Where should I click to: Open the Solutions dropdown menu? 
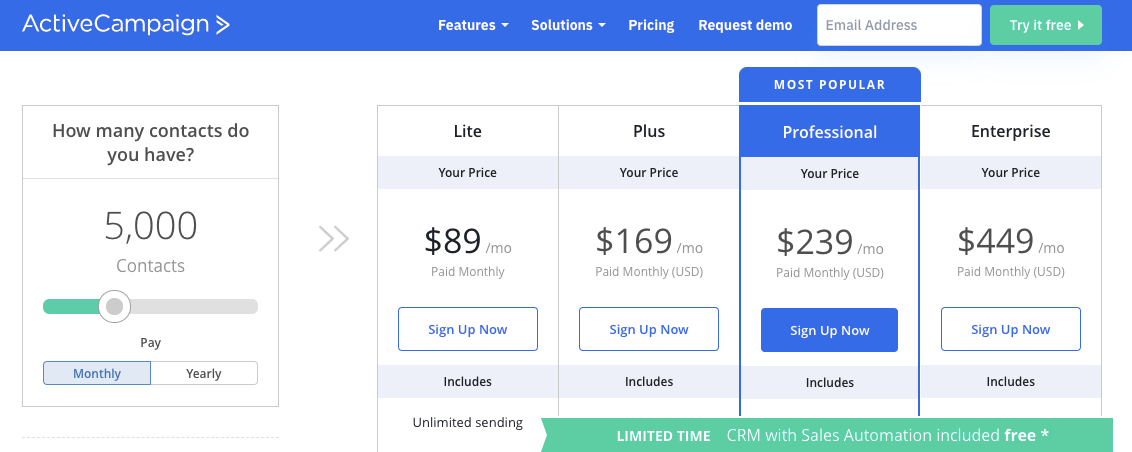click(x=568, y=25)
